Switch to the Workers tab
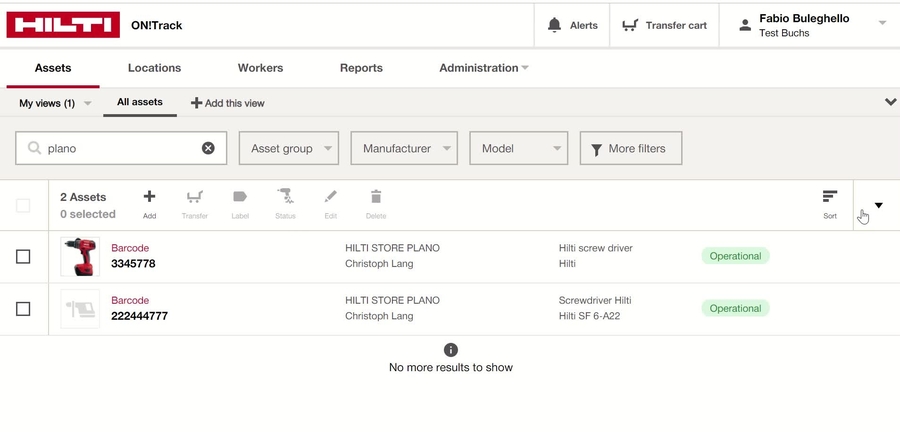 click(x=261, y=68)
